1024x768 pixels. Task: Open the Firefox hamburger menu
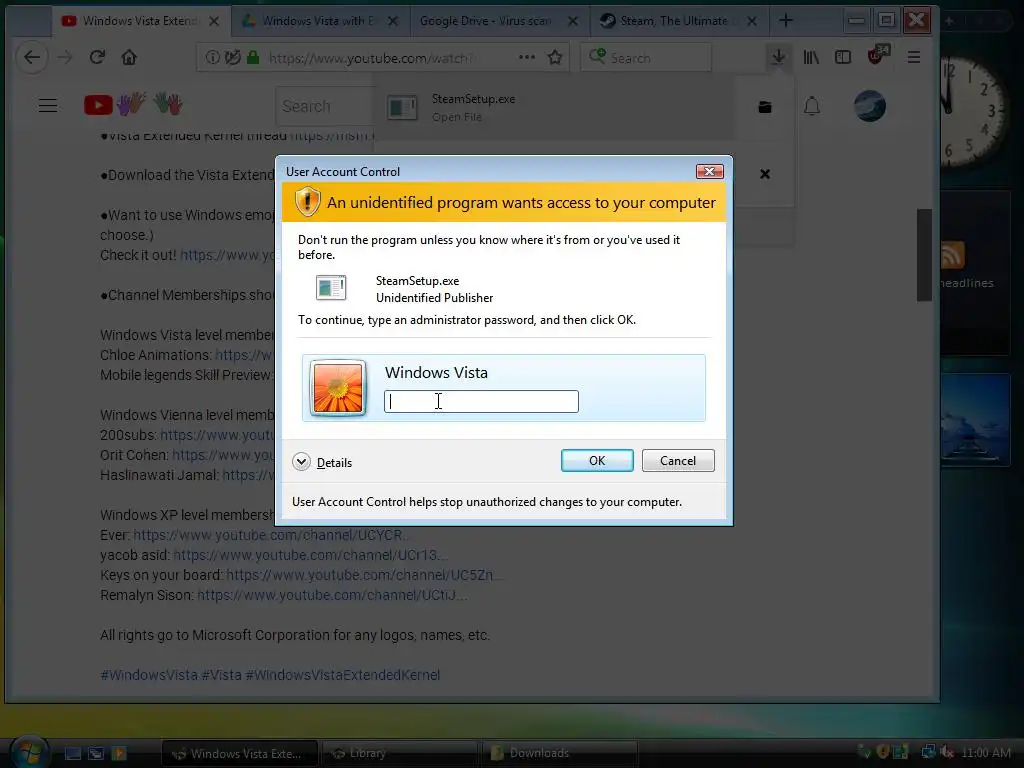914,57
